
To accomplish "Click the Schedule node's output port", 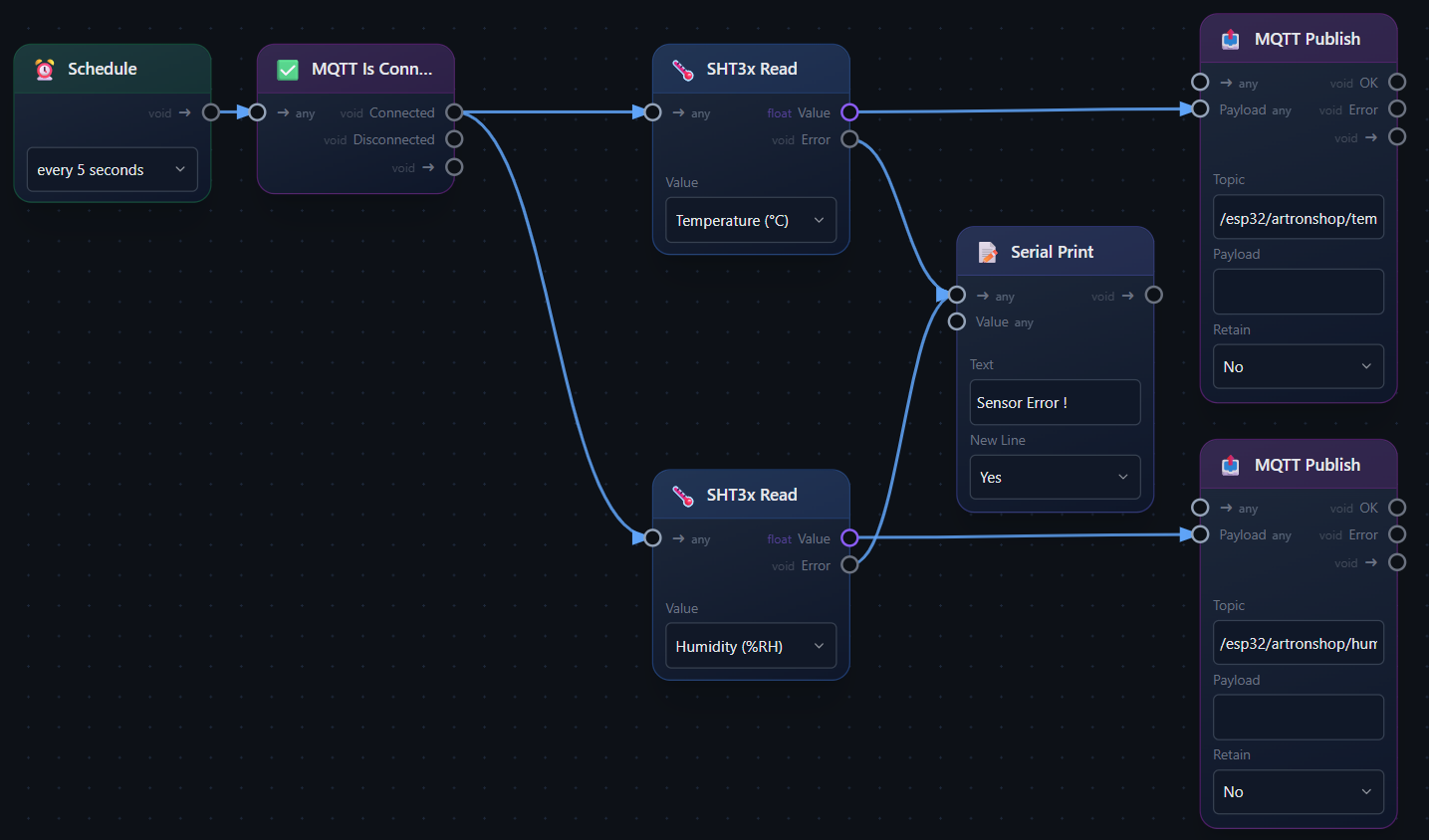I will (211, 112).
